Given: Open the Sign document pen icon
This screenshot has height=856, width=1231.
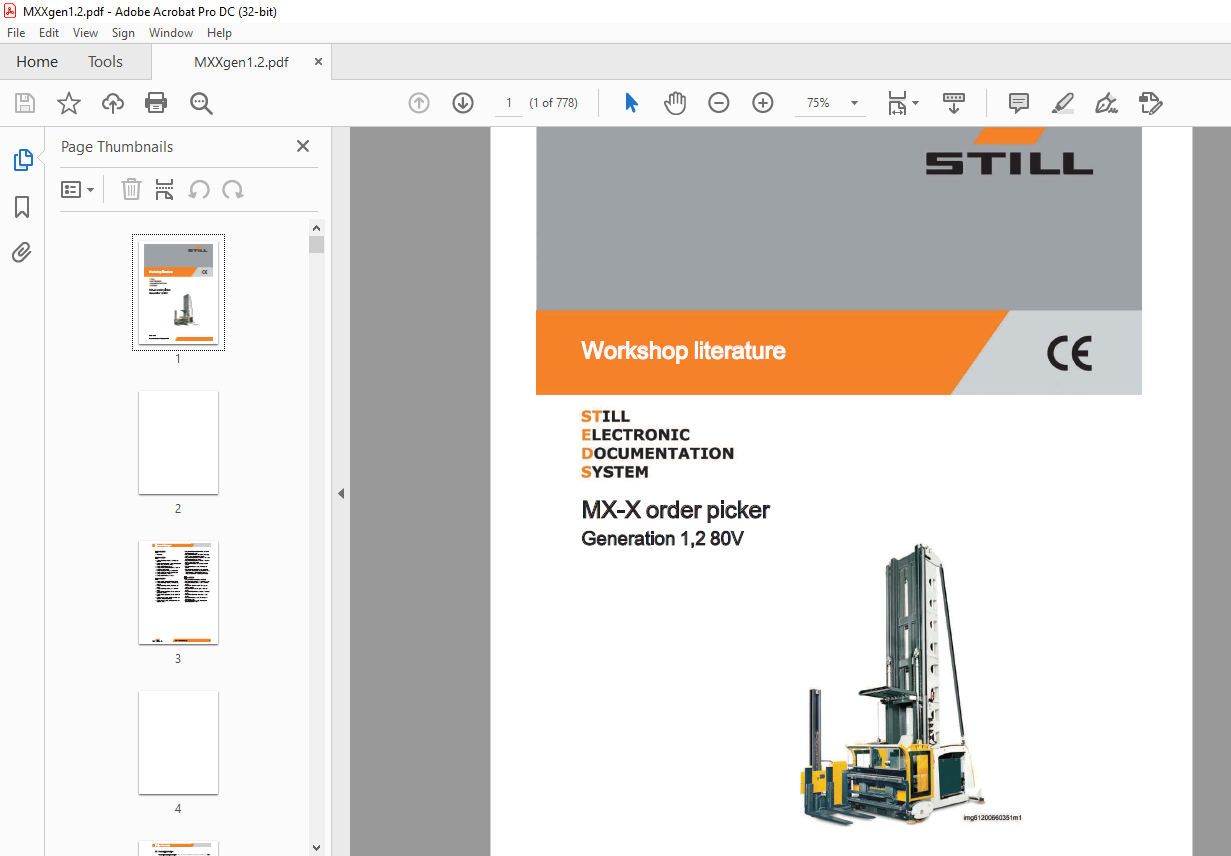Looking at the screenshot, I should 1106,103.
